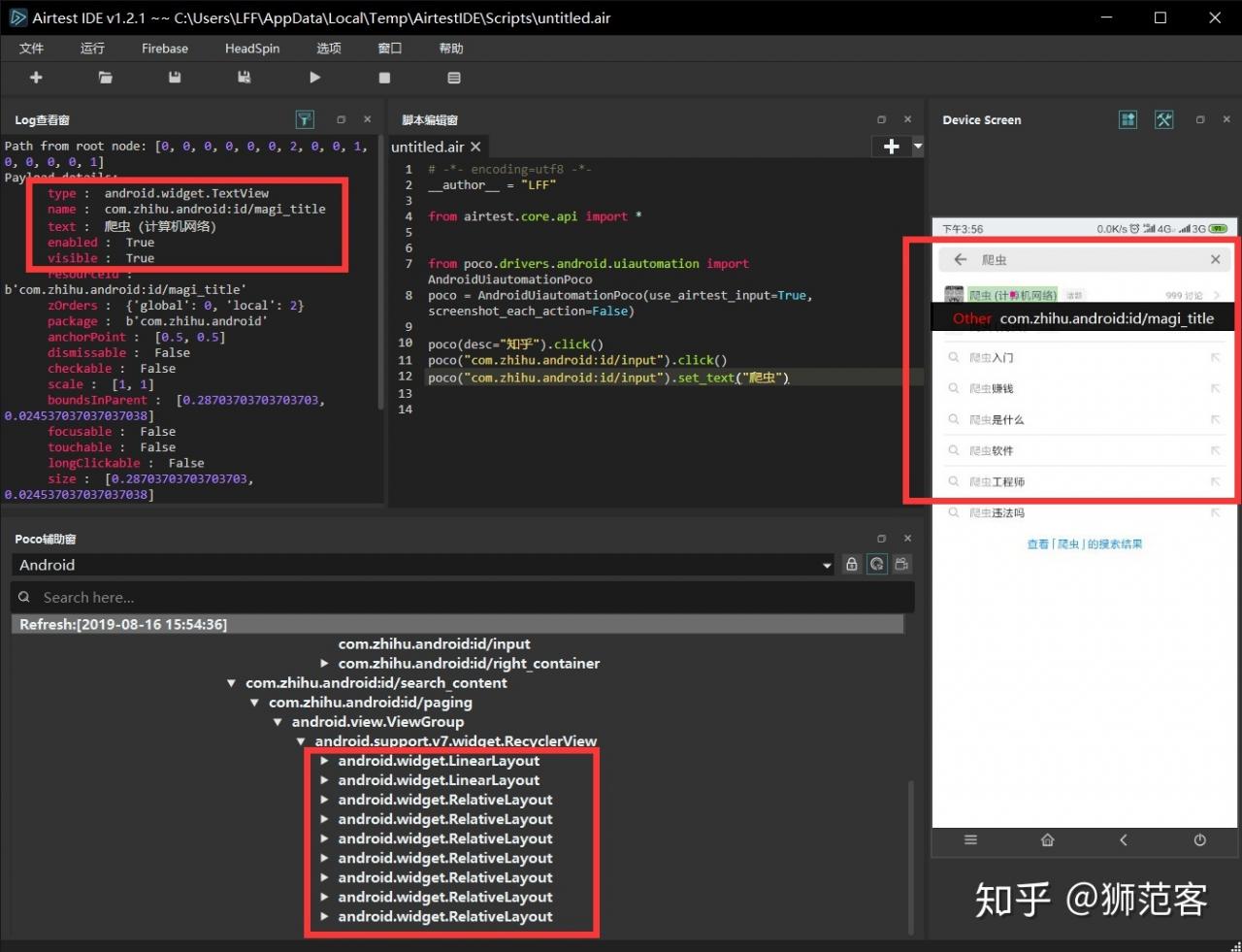Screen dimensions: 1242x952
Task: Tap the 爬虫入门 suggestion
Action: pos(991,358)
